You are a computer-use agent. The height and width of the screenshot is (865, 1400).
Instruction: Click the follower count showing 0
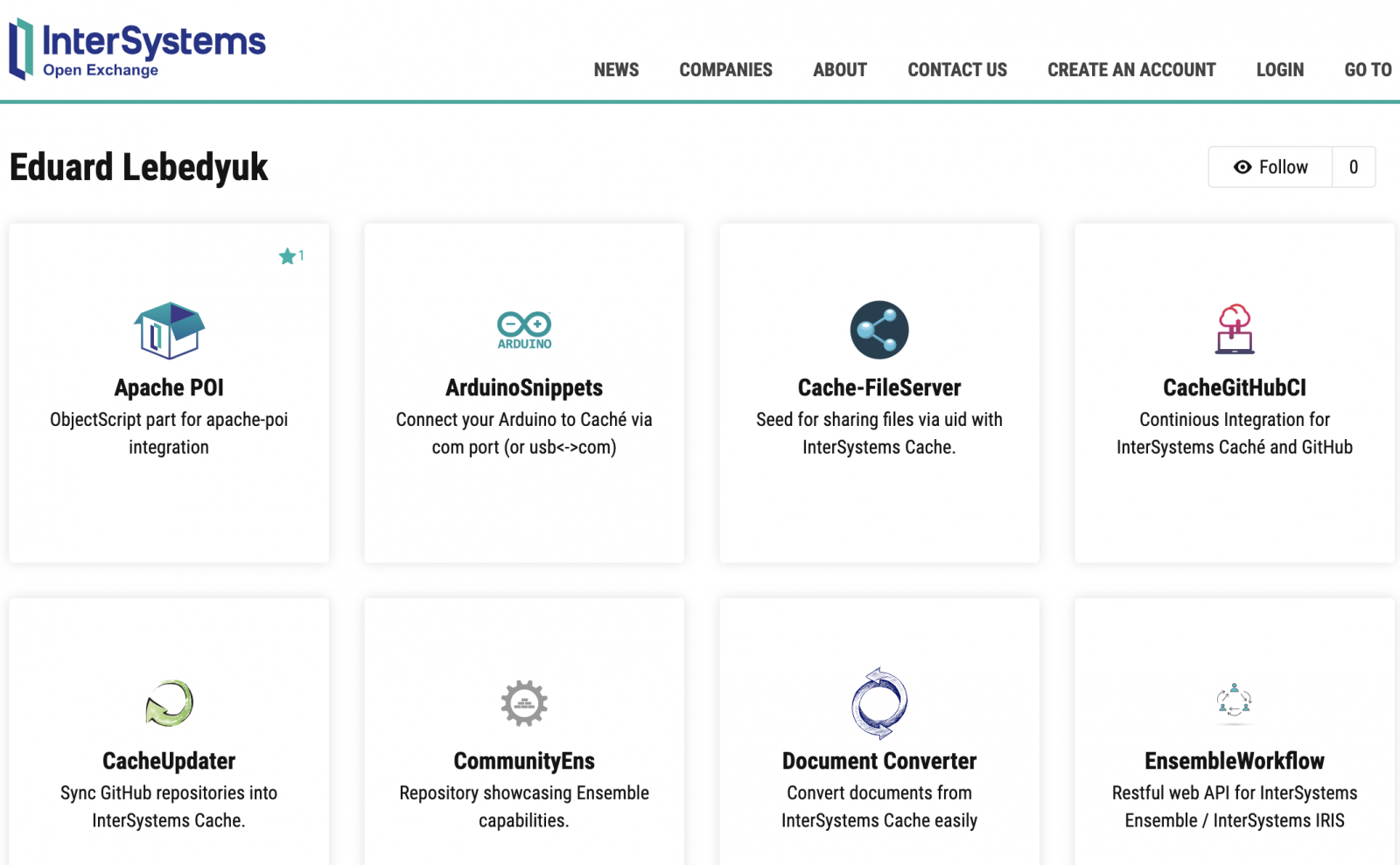[x=1354, y=167]
